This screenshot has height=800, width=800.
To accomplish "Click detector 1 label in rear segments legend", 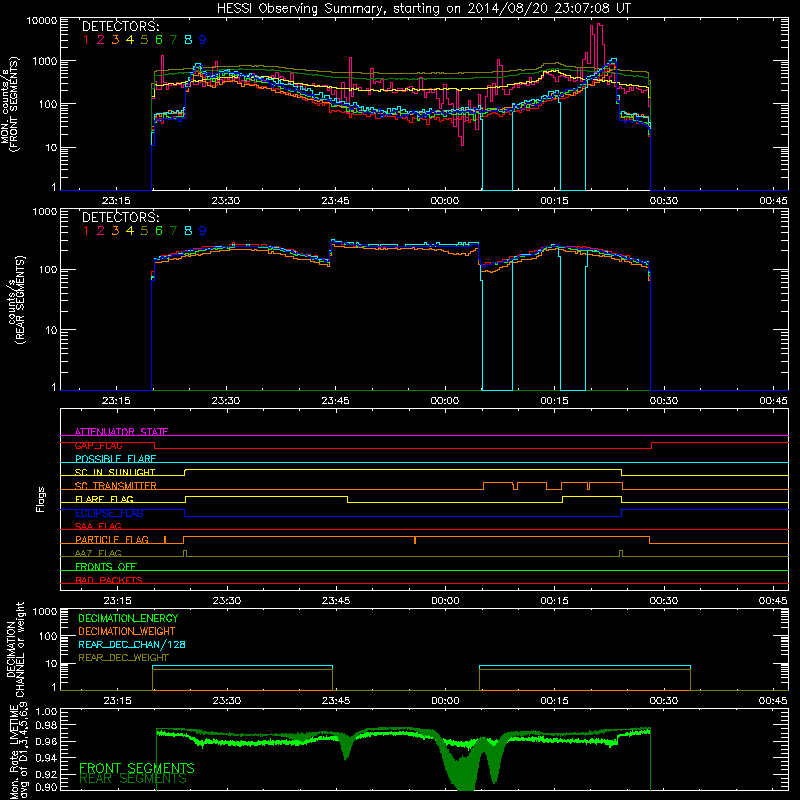I will point(86,231).
